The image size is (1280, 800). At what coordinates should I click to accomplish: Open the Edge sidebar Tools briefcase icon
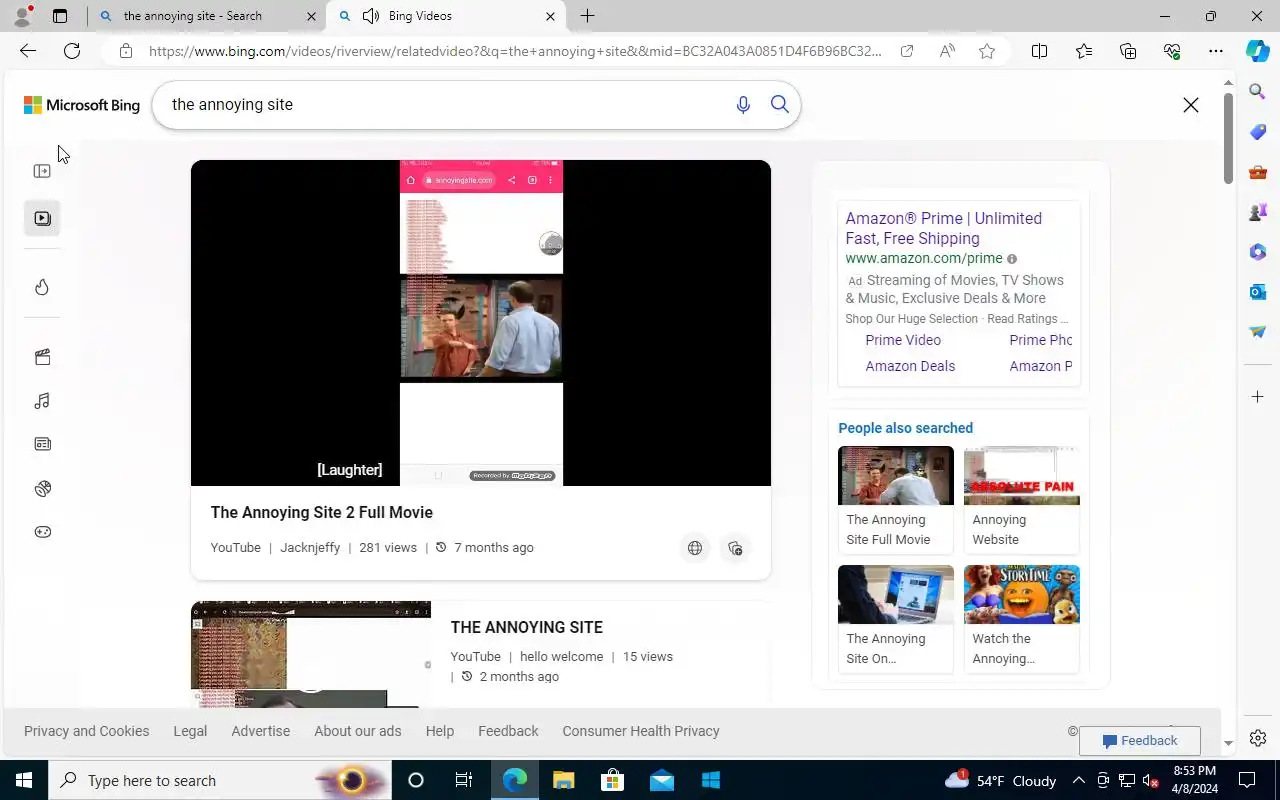pyautogui.click(x=1258, y=172)
